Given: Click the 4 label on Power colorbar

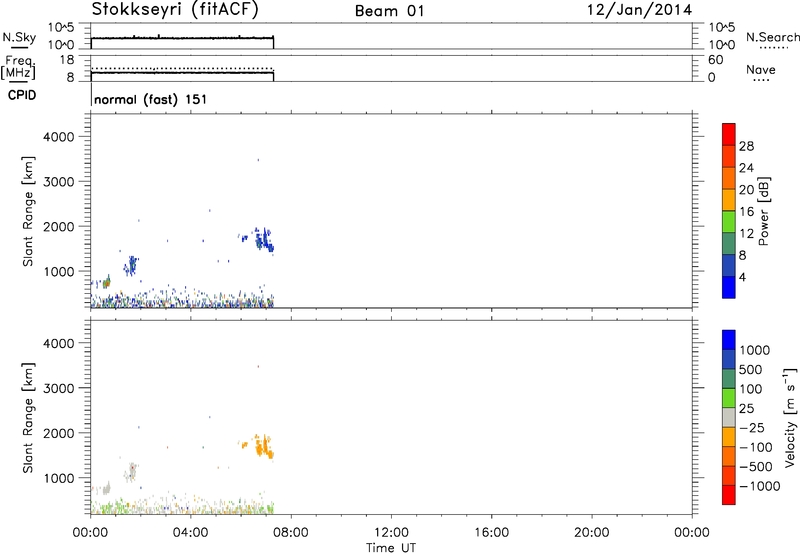Looking at the screenshot, I should pos(742,278).
